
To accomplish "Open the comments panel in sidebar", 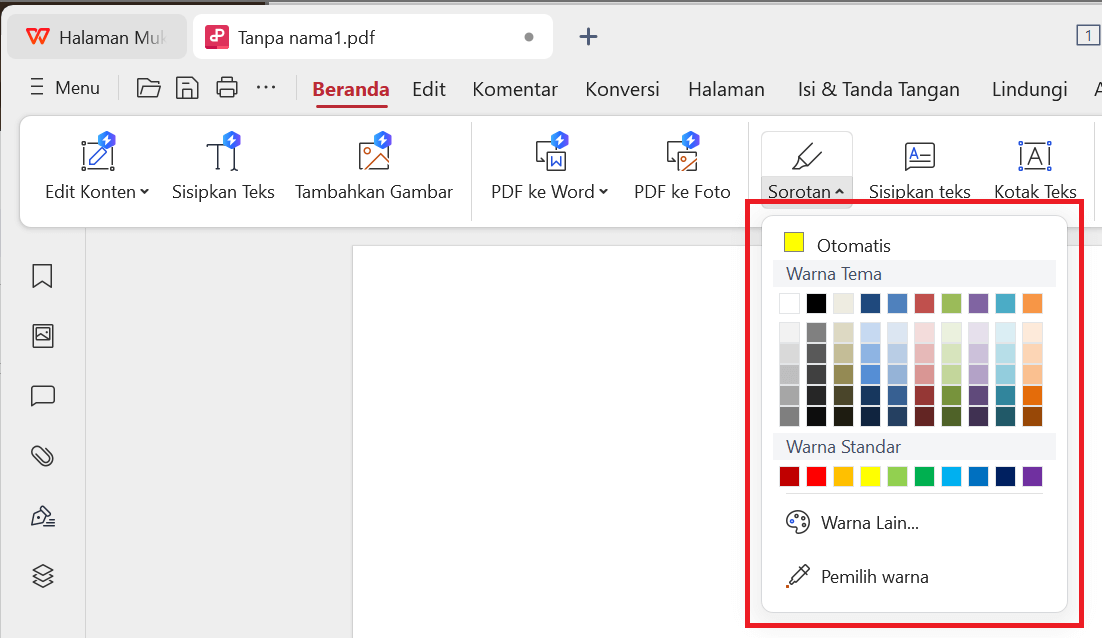I will (42, 396).
